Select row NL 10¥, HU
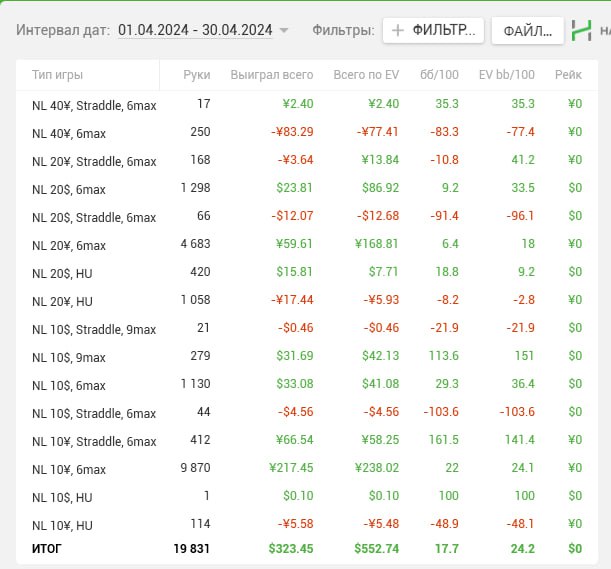The height and width of the screenshot is (569, 611). pos(307,525)
